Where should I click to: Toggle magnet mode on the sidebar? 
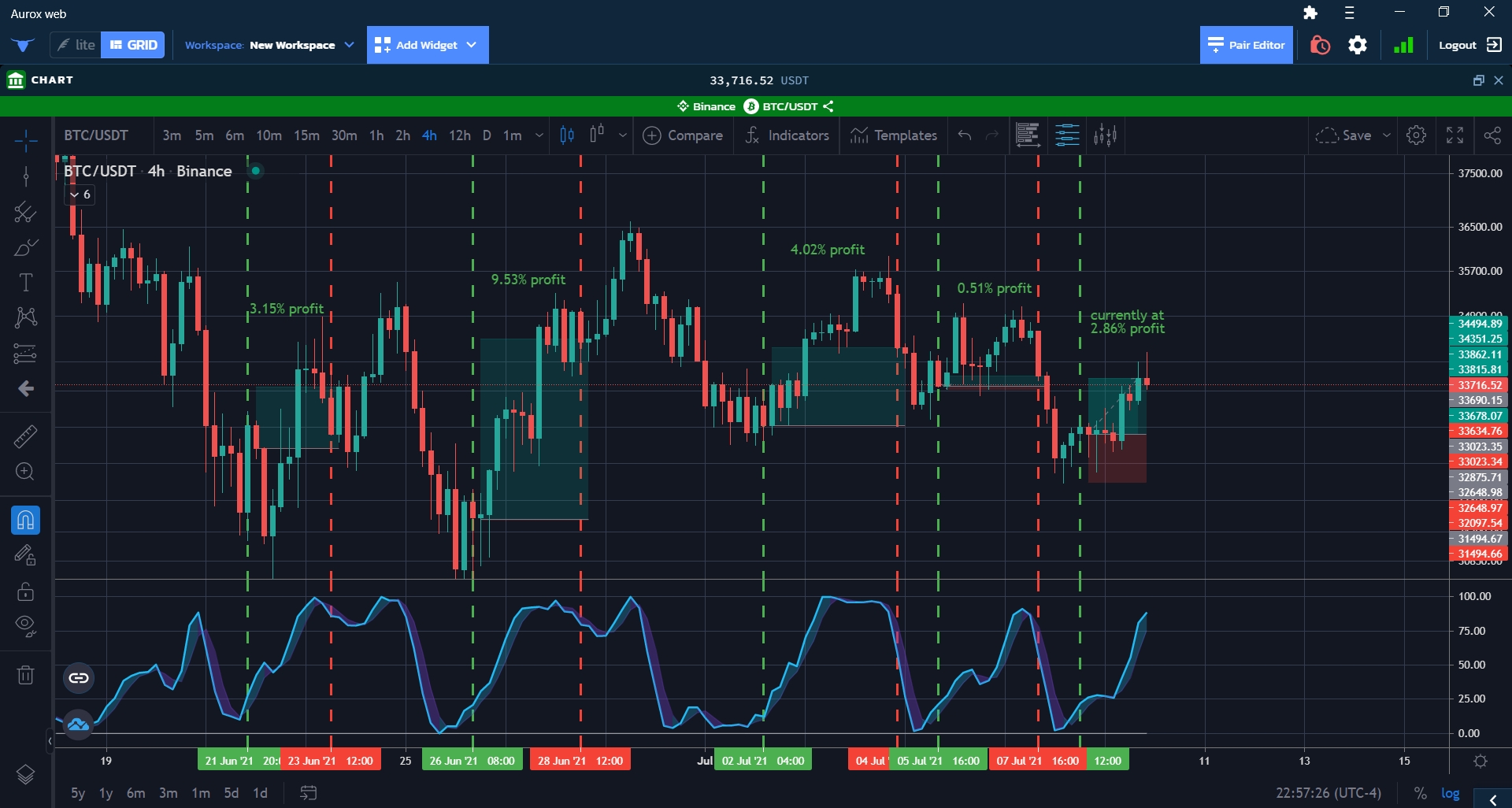pos(25,521)
